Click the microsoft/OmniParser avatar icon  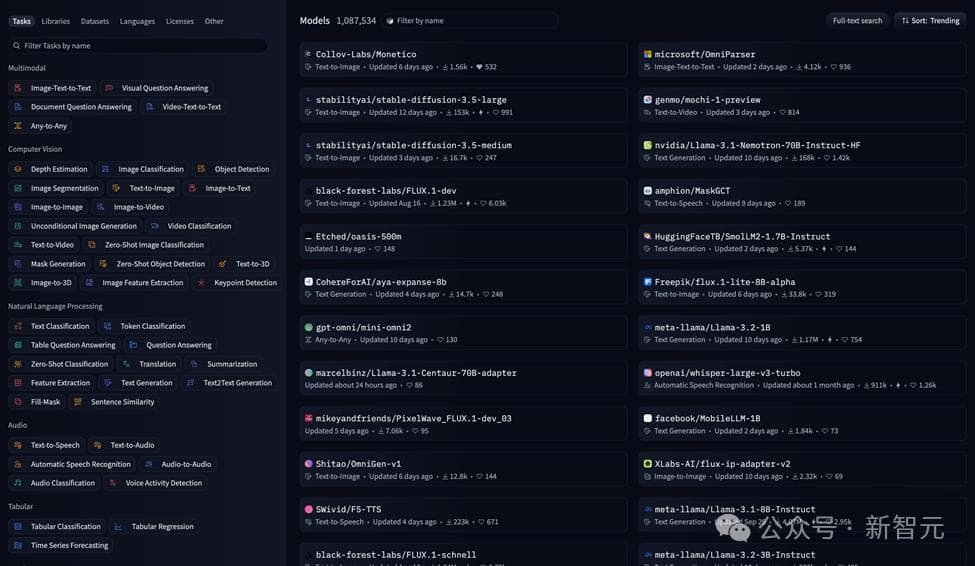(648, 54)
